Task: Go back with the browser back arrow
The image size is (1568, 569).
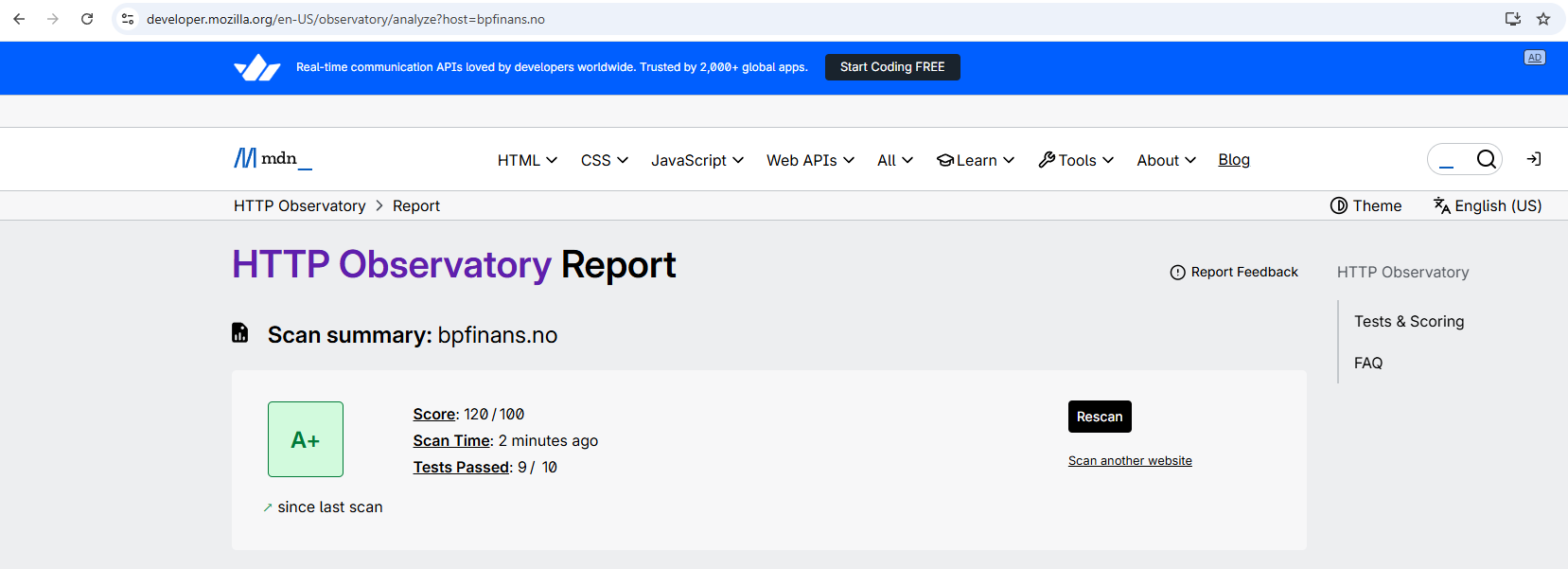Action: pyautogui.click(x=19, y=19)
